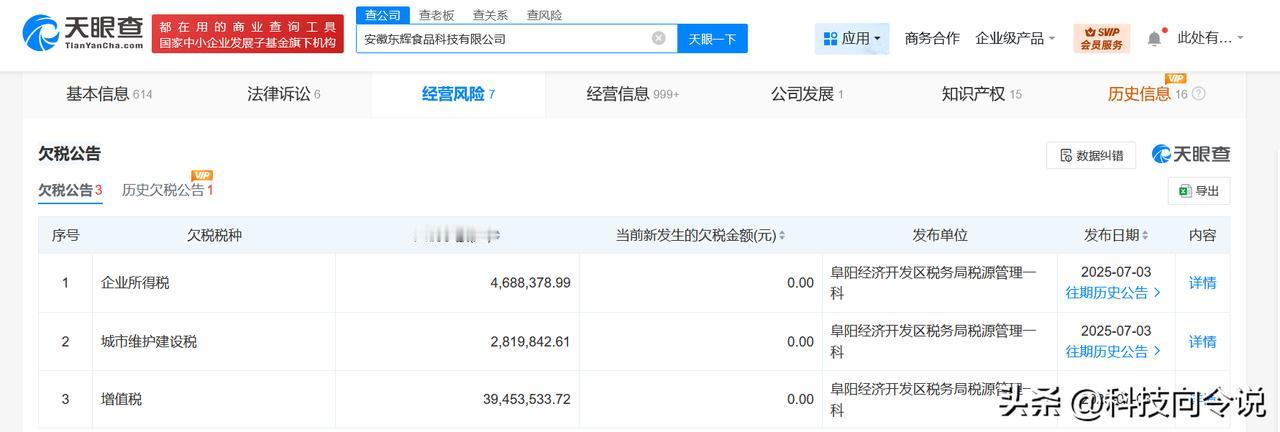This screenshot has width=1280, height=432.
Task: Click the red 商业查询工具 banner
Action: (247, 34)
